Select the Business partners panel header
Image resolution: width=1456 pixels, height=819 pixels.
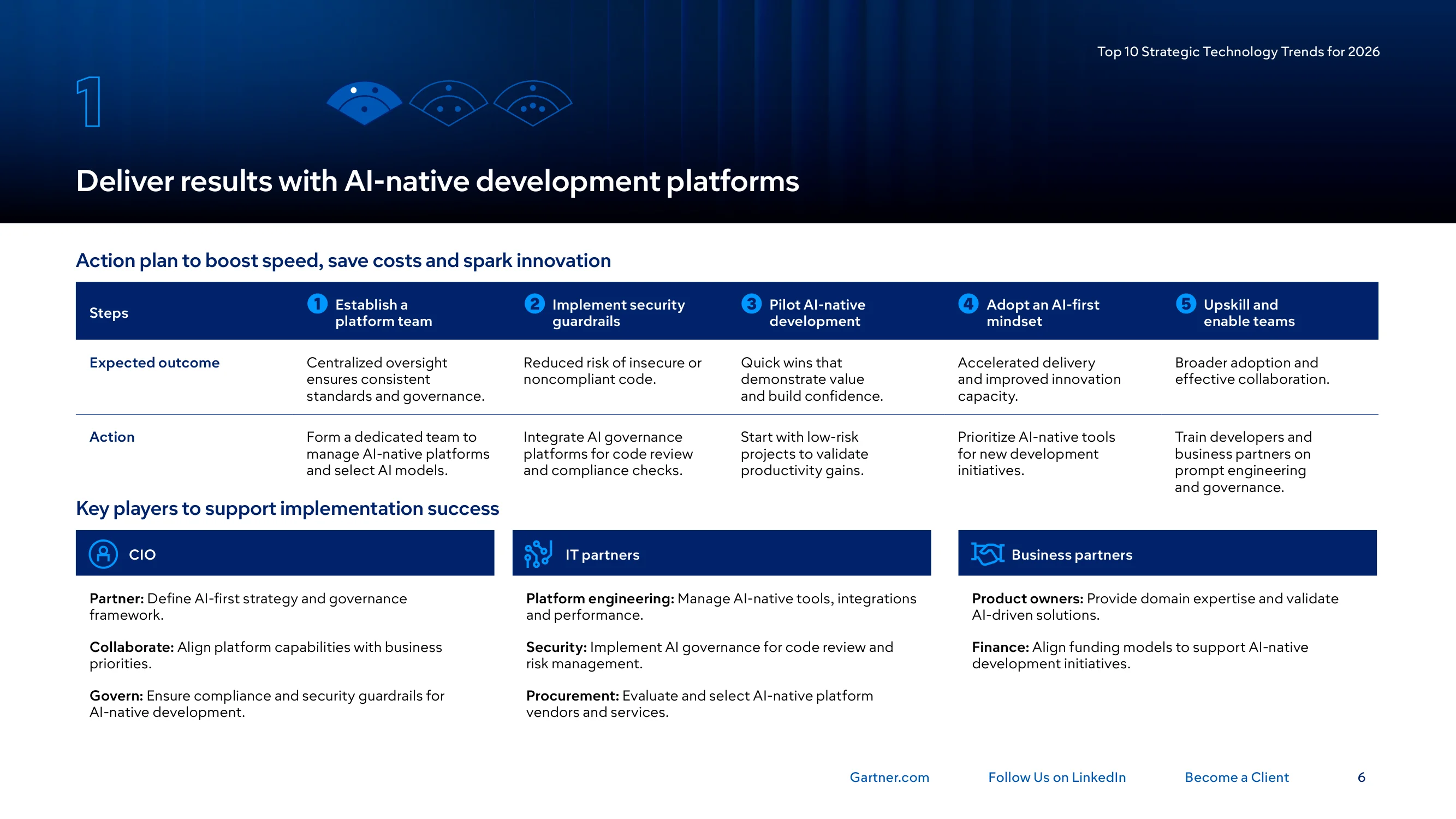point(1168,553)
